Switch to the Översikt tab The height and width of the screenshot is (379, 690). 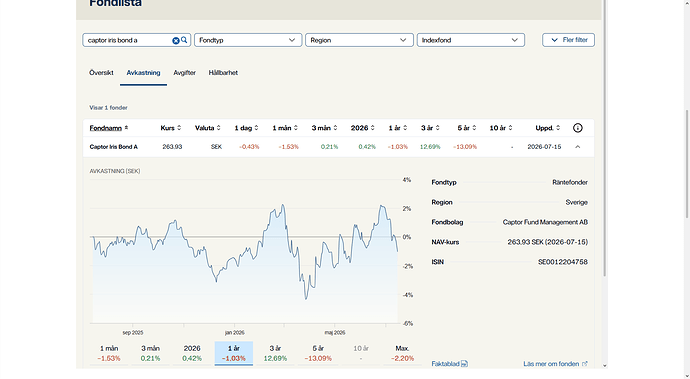pos(101,73)
